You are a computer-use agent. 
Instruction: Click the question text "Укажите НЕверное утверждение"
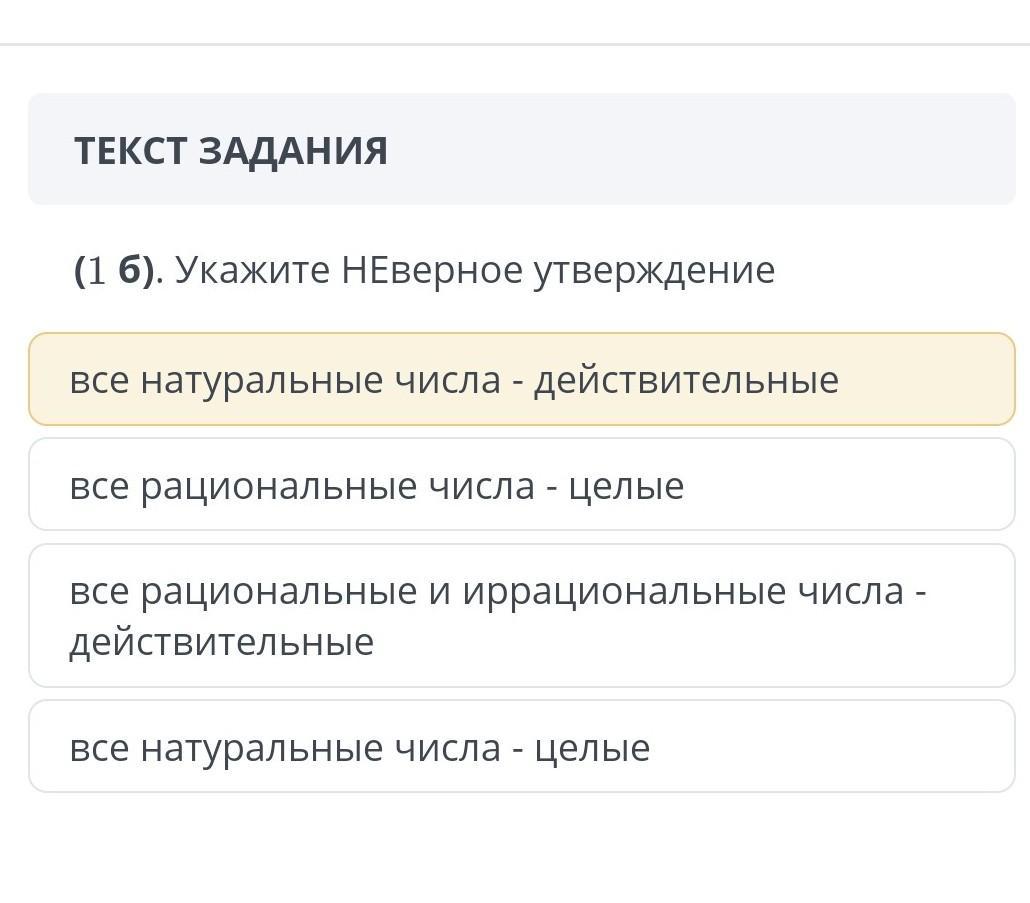pos(475,270)
